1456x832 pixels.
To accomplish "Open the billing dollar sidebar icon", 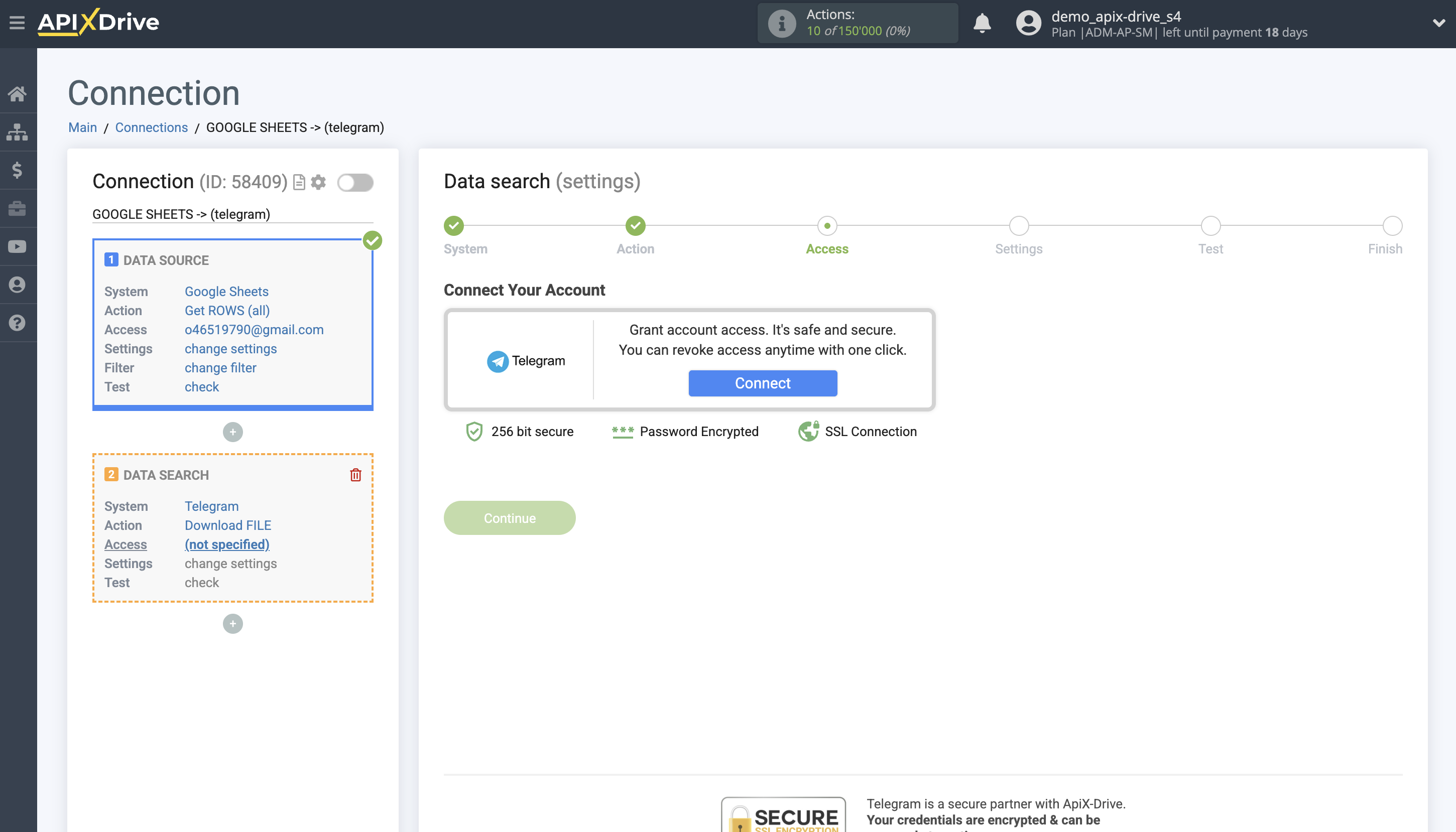I will [17, 170].
